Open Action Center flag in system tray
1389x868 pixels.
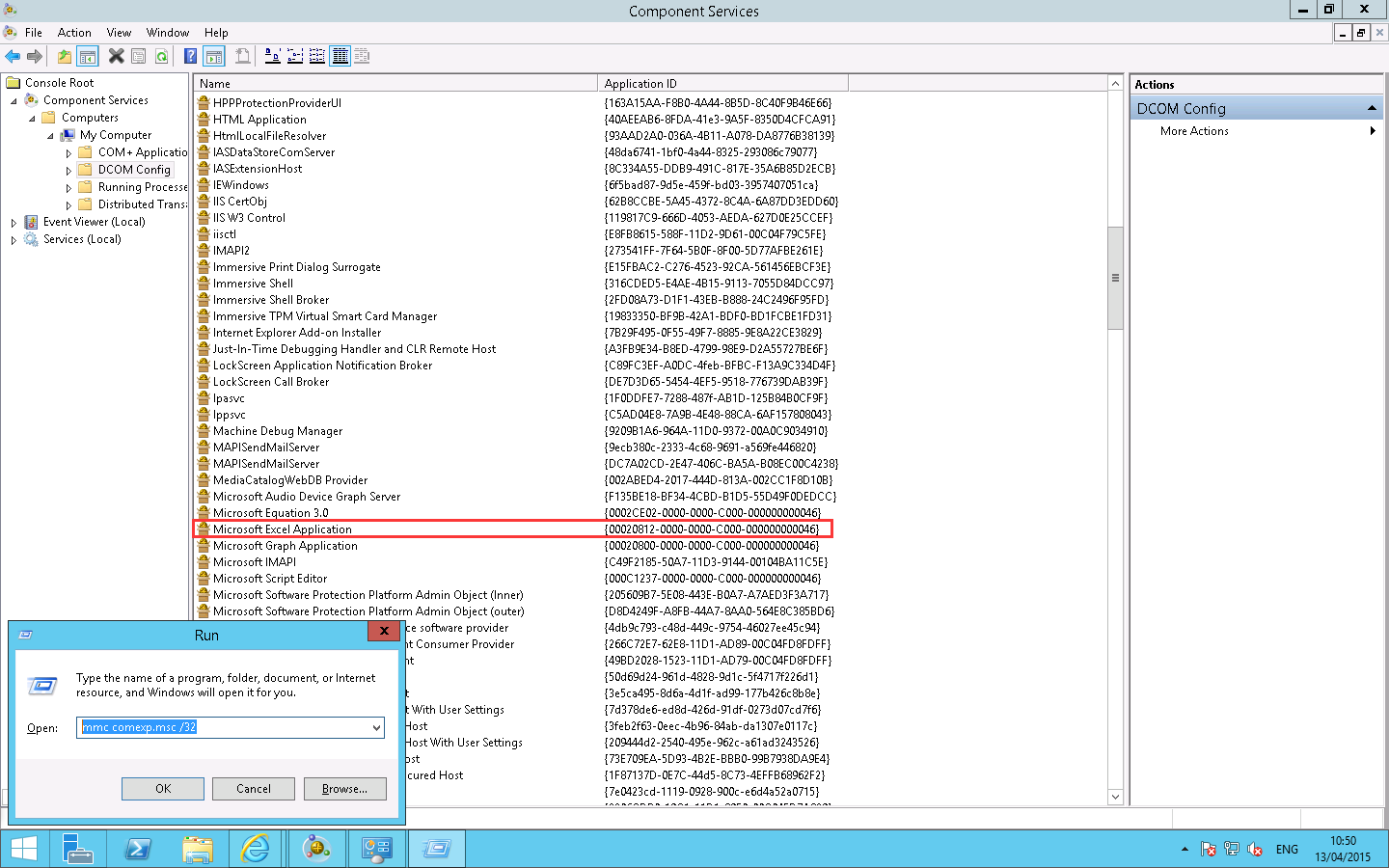1209,849
